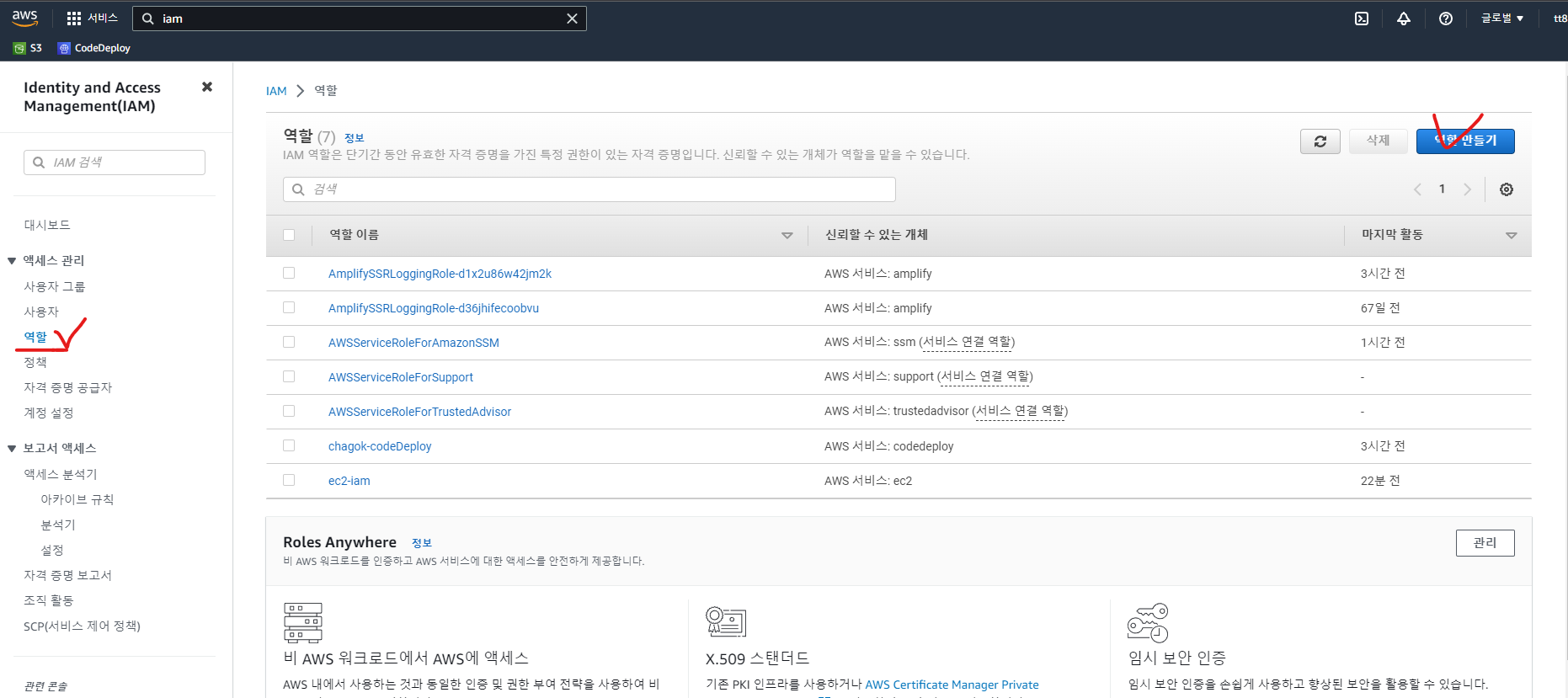Open 액세스 분석기 in the sidebar
Image resolution: width=1568 pixels, height=698 pixels.
(61, 474)
